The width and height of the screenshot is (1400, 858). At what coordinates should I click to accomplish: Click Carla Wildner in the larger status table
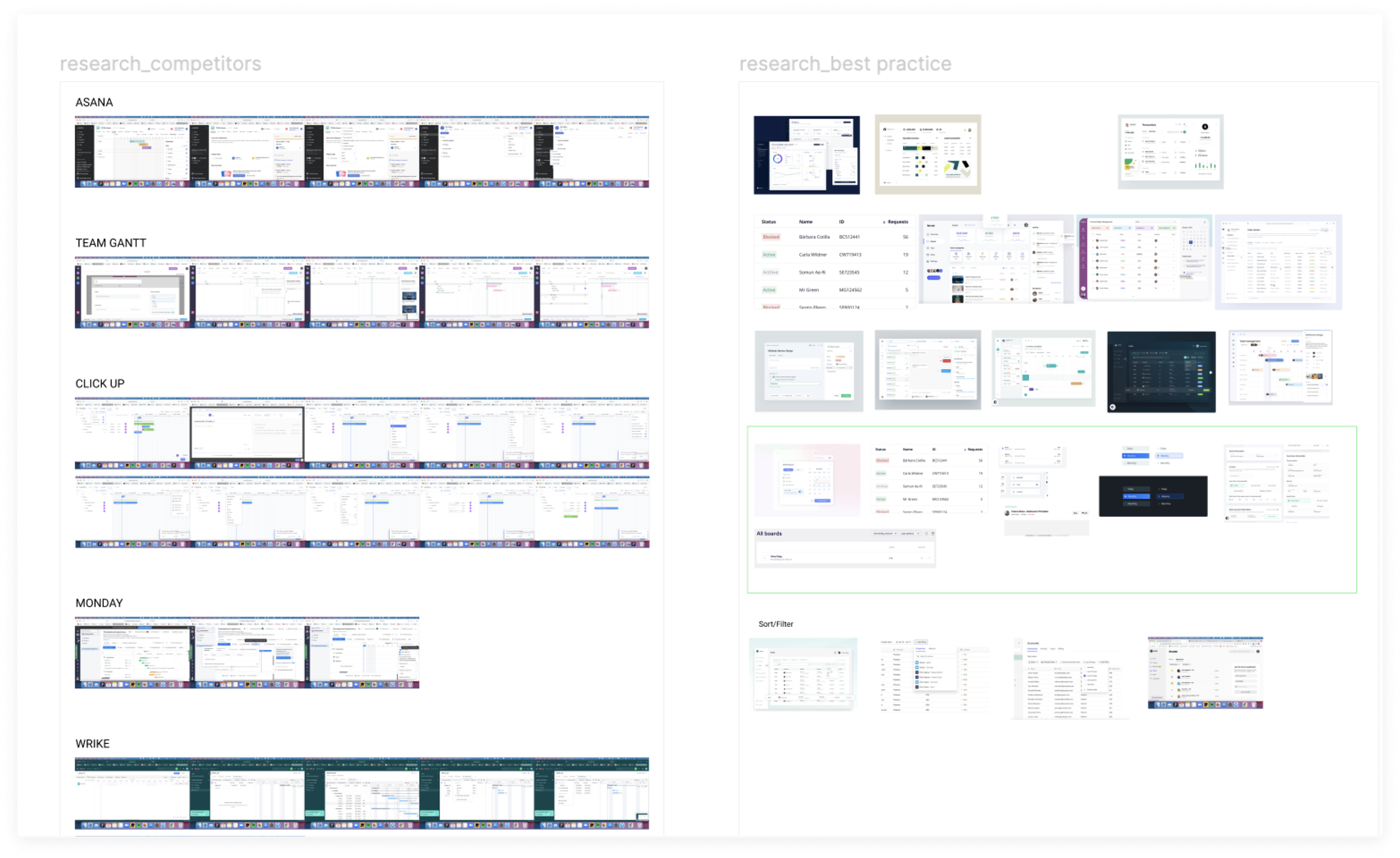[813, 255]
